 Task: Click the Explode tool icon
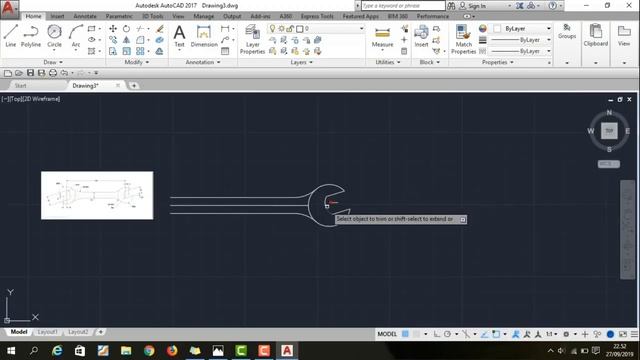point(160,40)
